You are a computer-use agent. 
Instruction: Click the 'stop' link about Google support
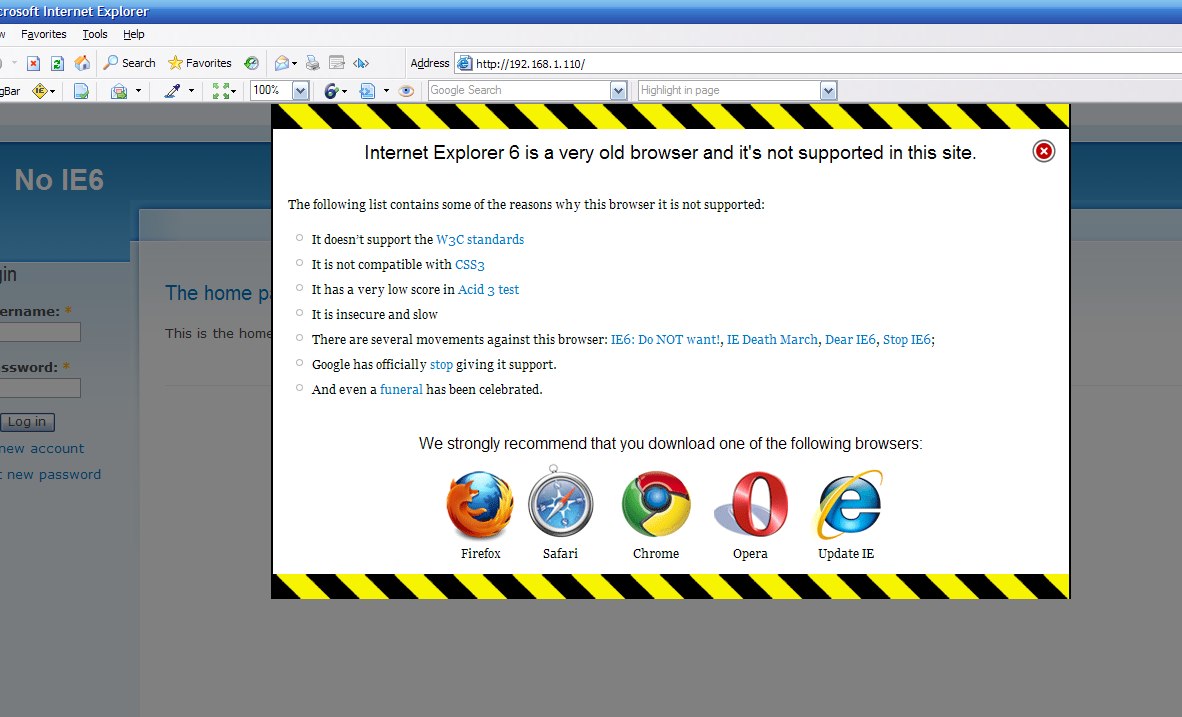[x=441, y=365]
